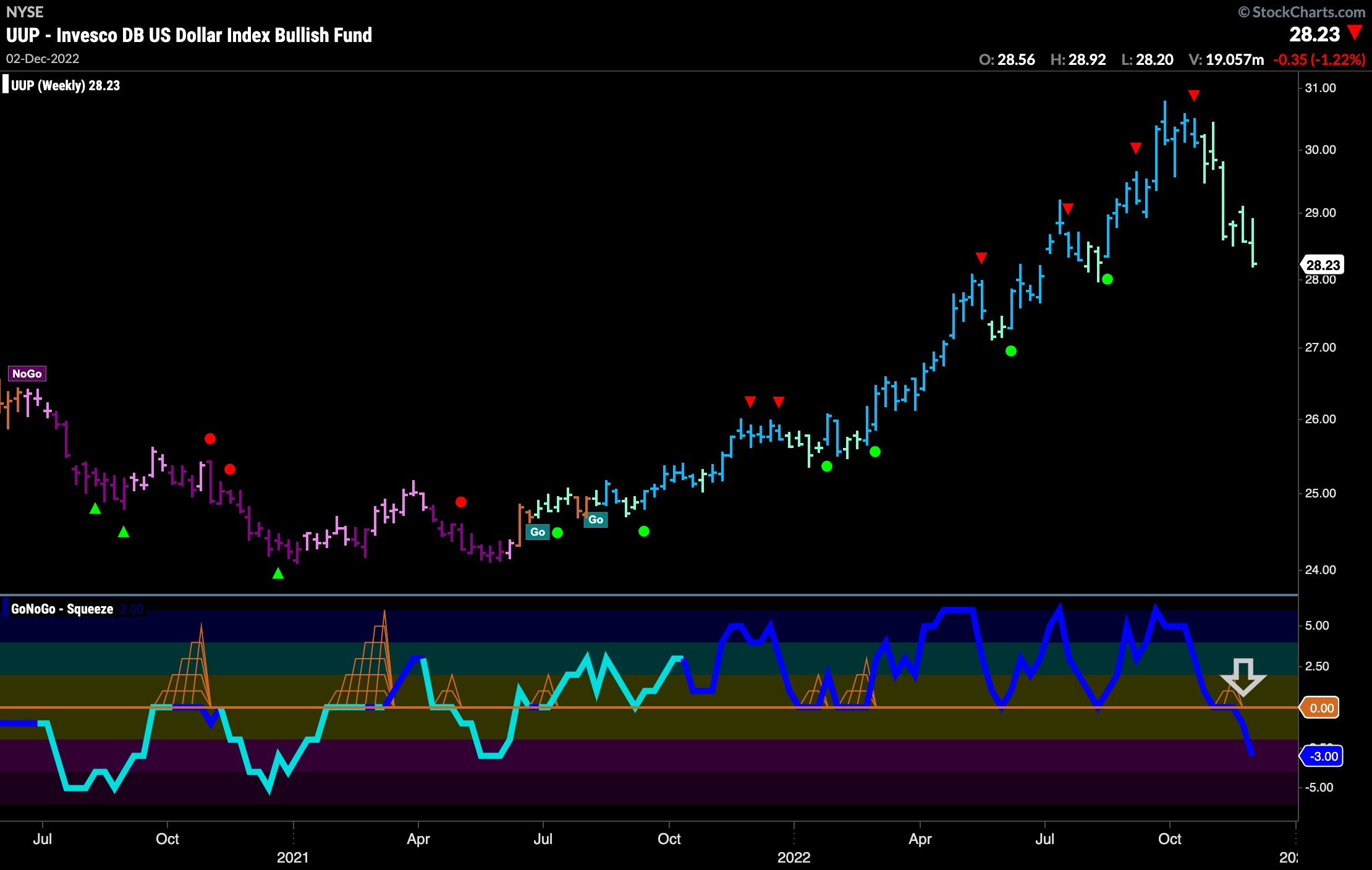Click the upper red dot near November 2020
The image size is (1372, 870).
(x=210, y=439)
